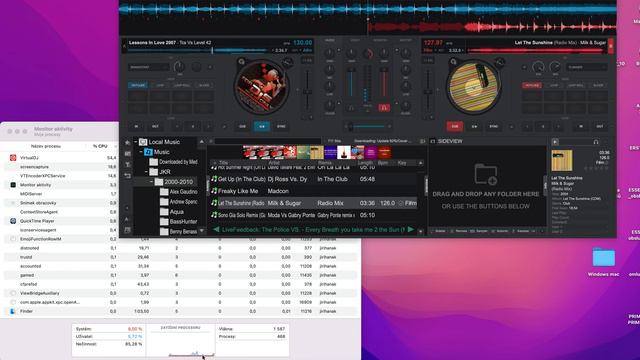
Task: Click icon at top-right of right jog wheel
Action: click(x=500, y=62)
